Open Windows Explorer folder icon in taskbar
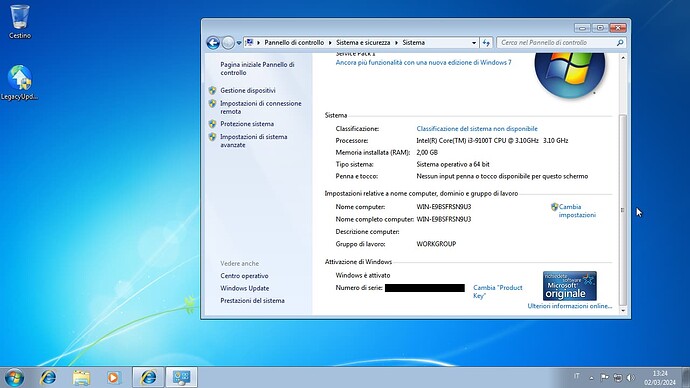The height and width of the screenshot is (388, 690). [81, 377]
